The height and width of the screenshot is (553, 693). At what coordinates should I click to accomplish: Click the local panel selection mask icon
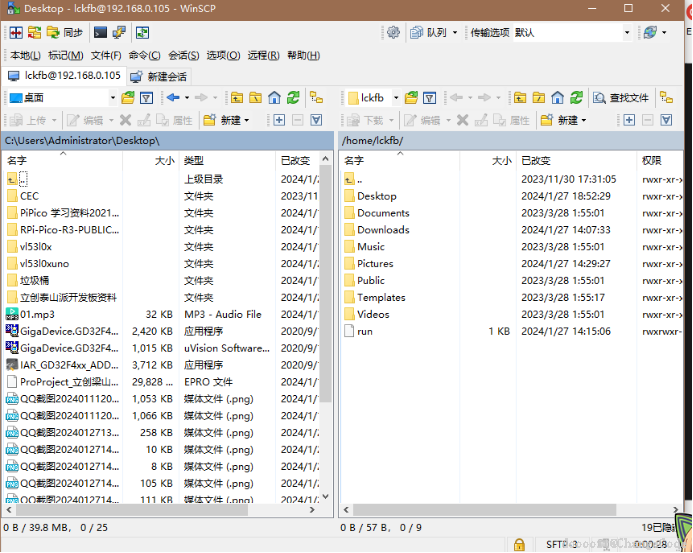click(x=316, y=120)
